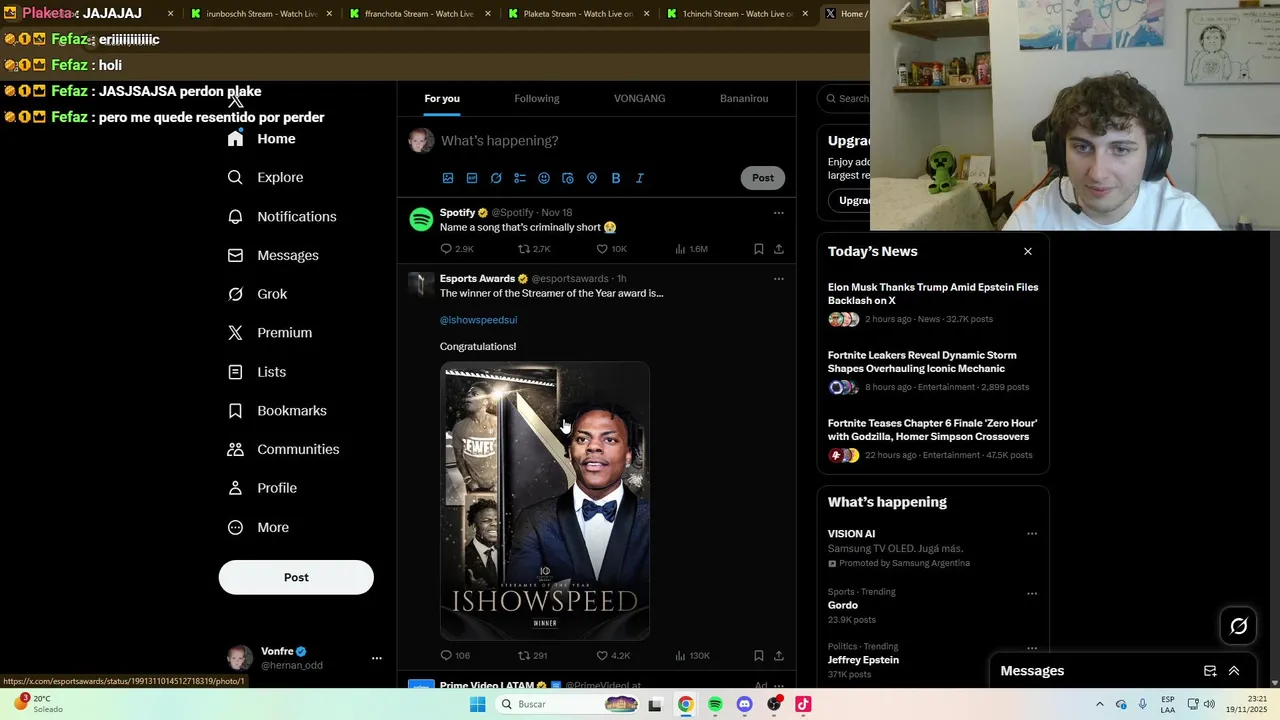
Task: Open Spotify from the Windows taskbar
Action: click(715, 704)
